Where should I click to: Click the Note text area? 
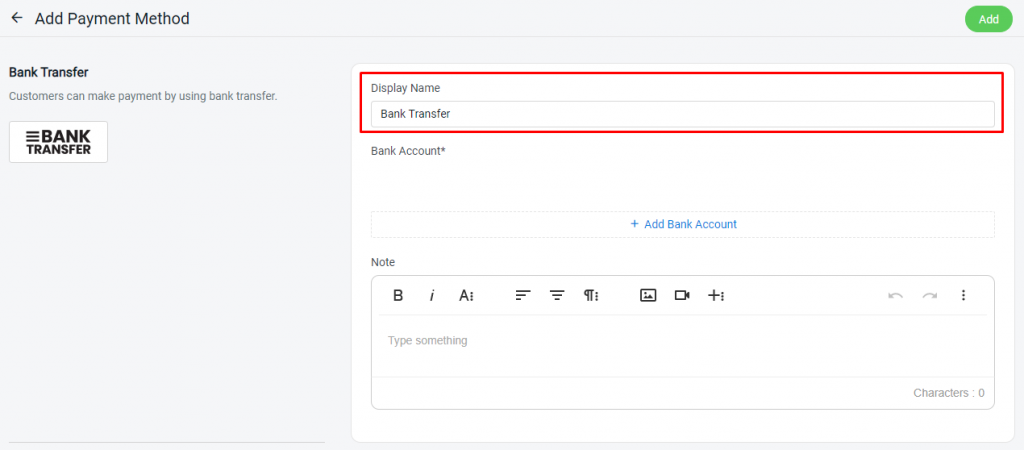(x=682, y=346)
